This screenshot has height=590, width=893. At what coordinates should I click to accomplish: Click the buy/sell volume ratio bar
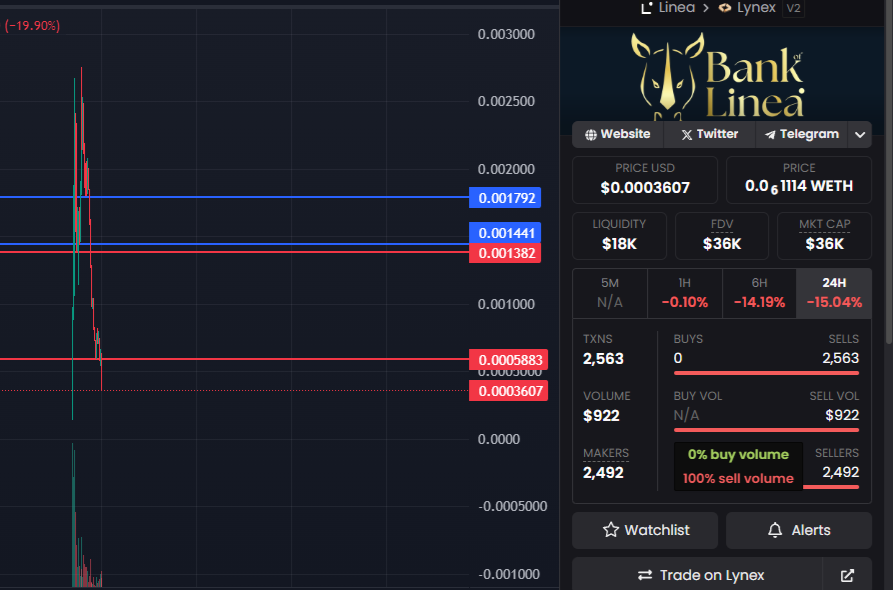click(766, 430)
